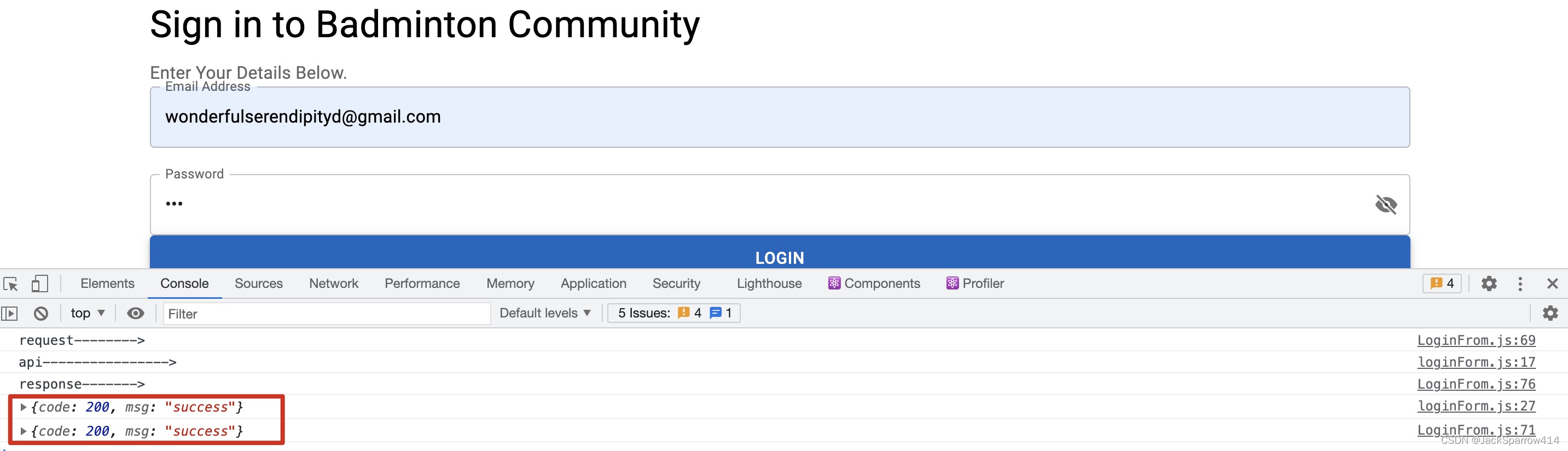
Task: Open loginForm.js:17 source link
Action: [x=1476, y=362]
